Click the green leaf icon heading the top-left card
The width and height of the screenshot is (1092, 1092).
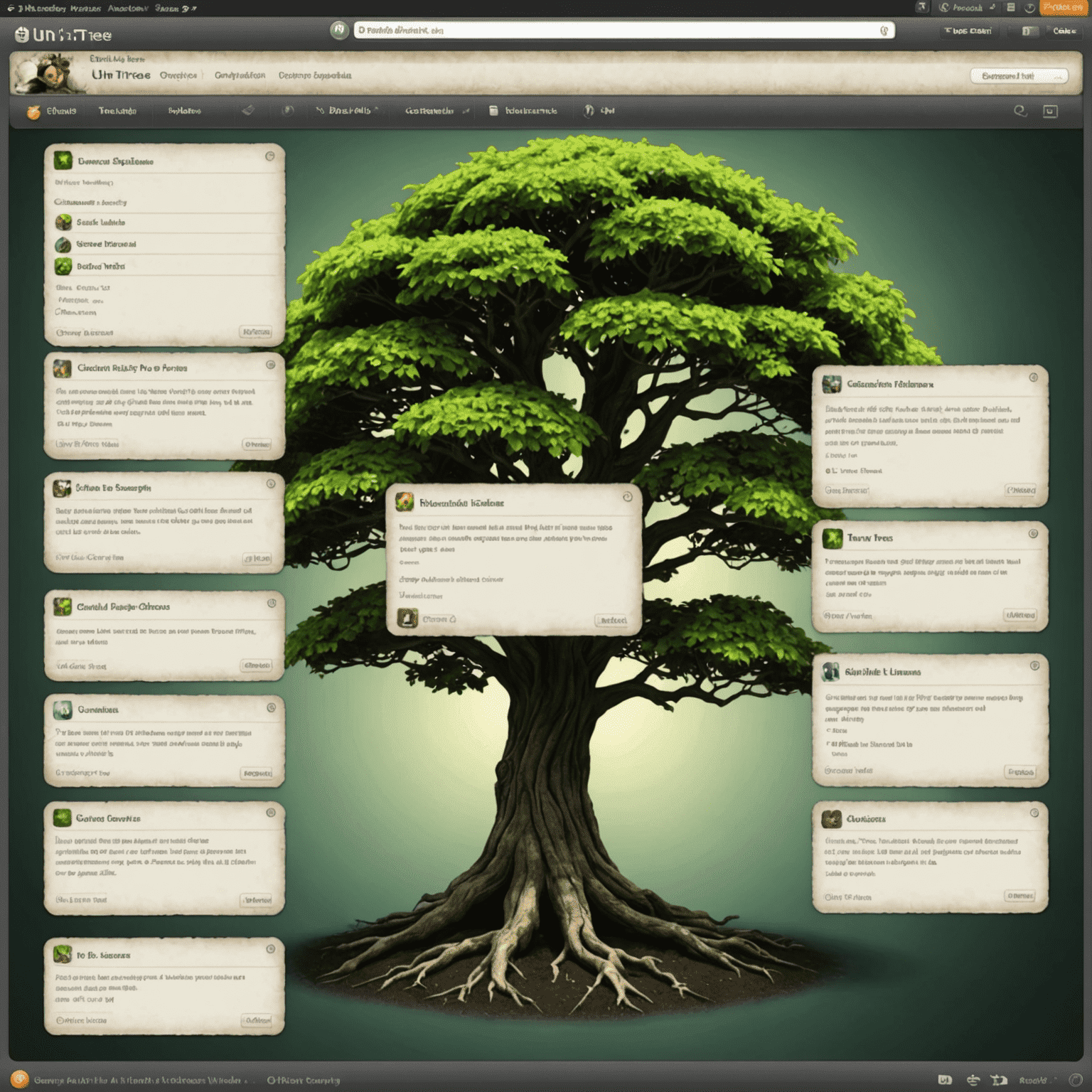63,160
